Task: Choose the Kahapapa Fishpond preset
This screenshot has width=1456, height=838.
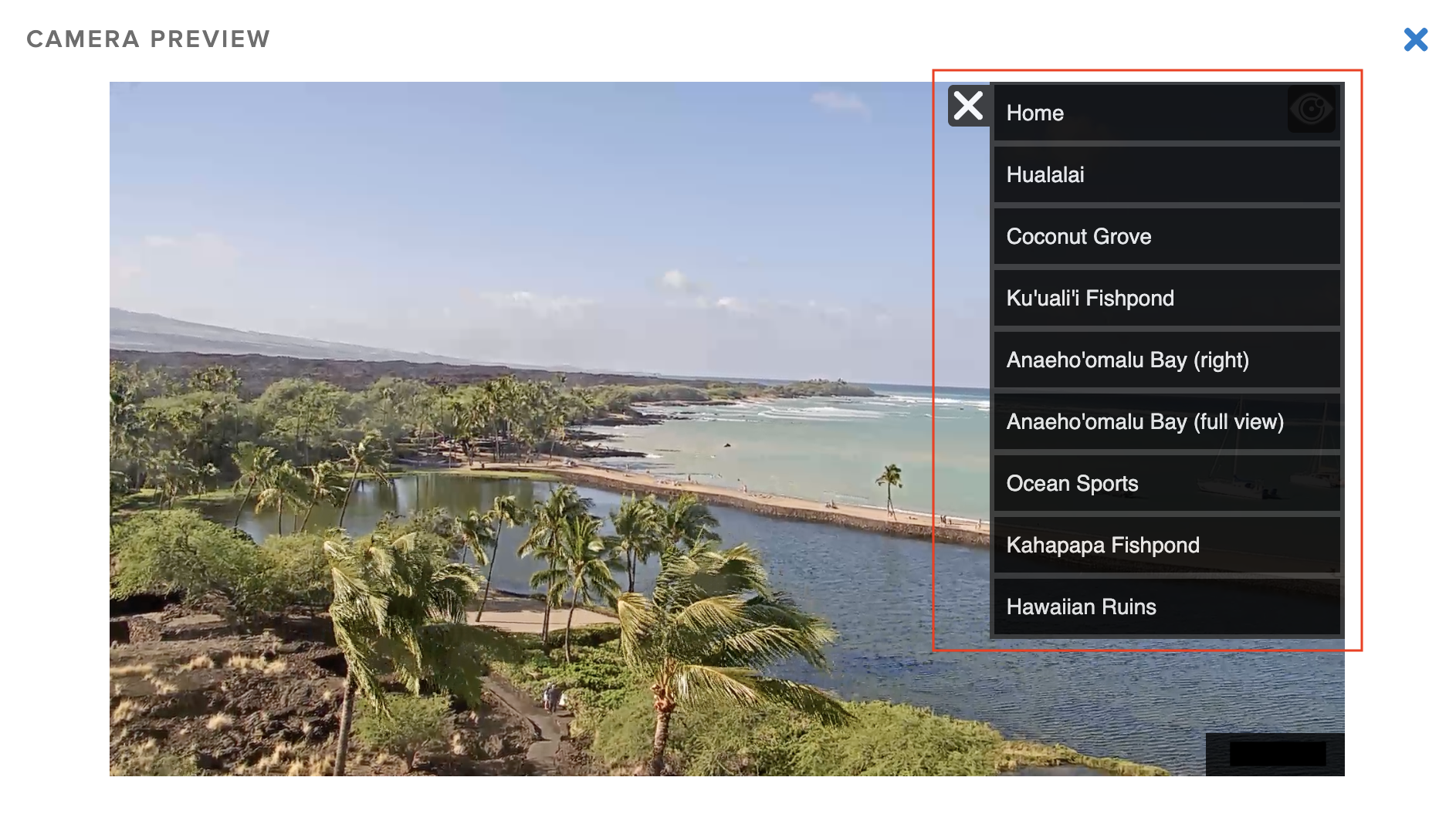Action: click(x=1166, y=545)
